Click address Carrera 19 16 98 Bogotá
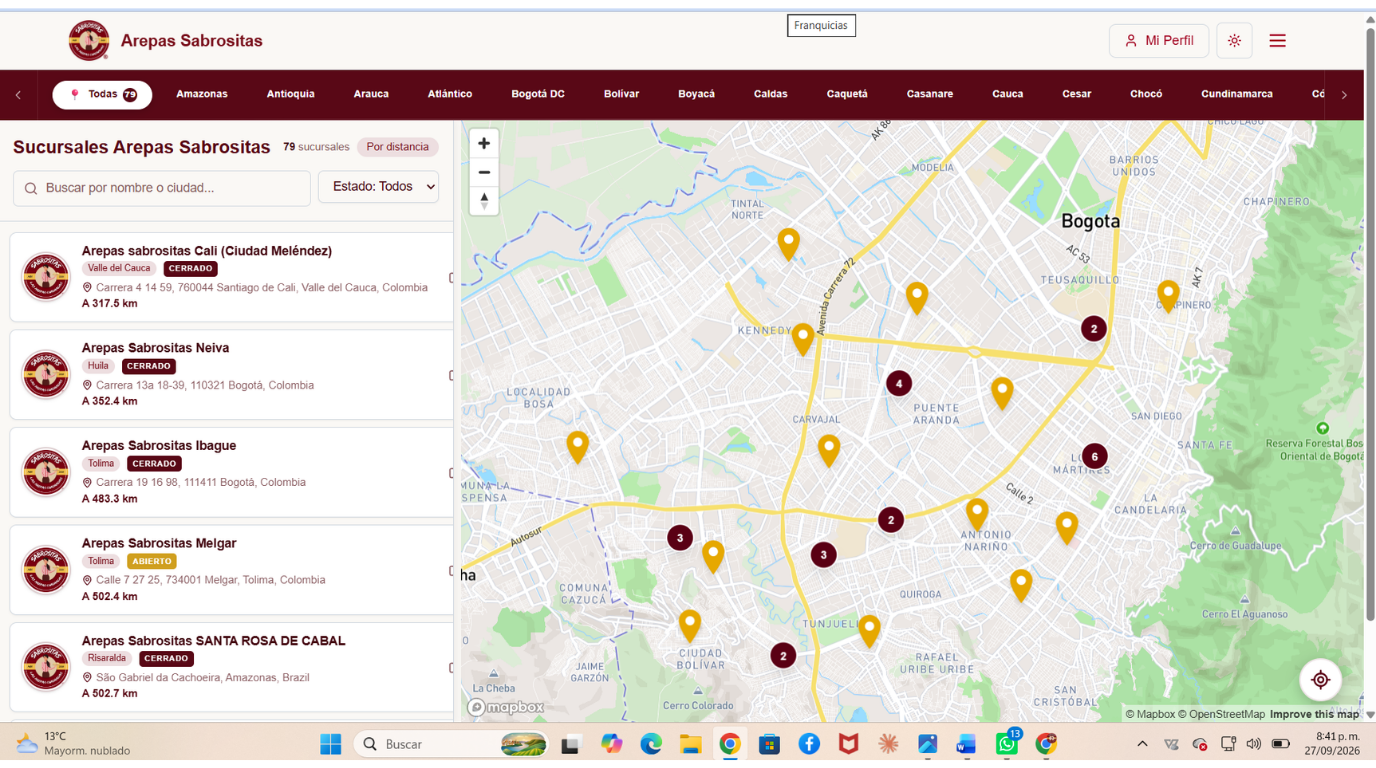This screenshot has width=1376, height=768. pos(201,482)
